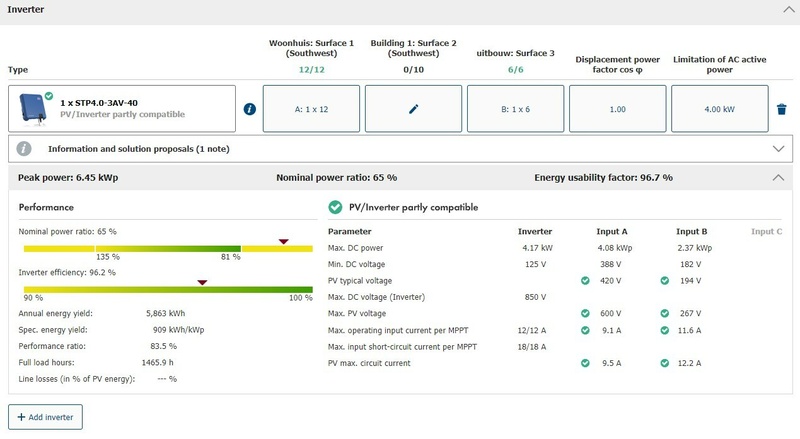This screenshot has width=800, height=439.
Task: Edit AC active power limit 4.00 kW
Action: (x=719, y=109)
